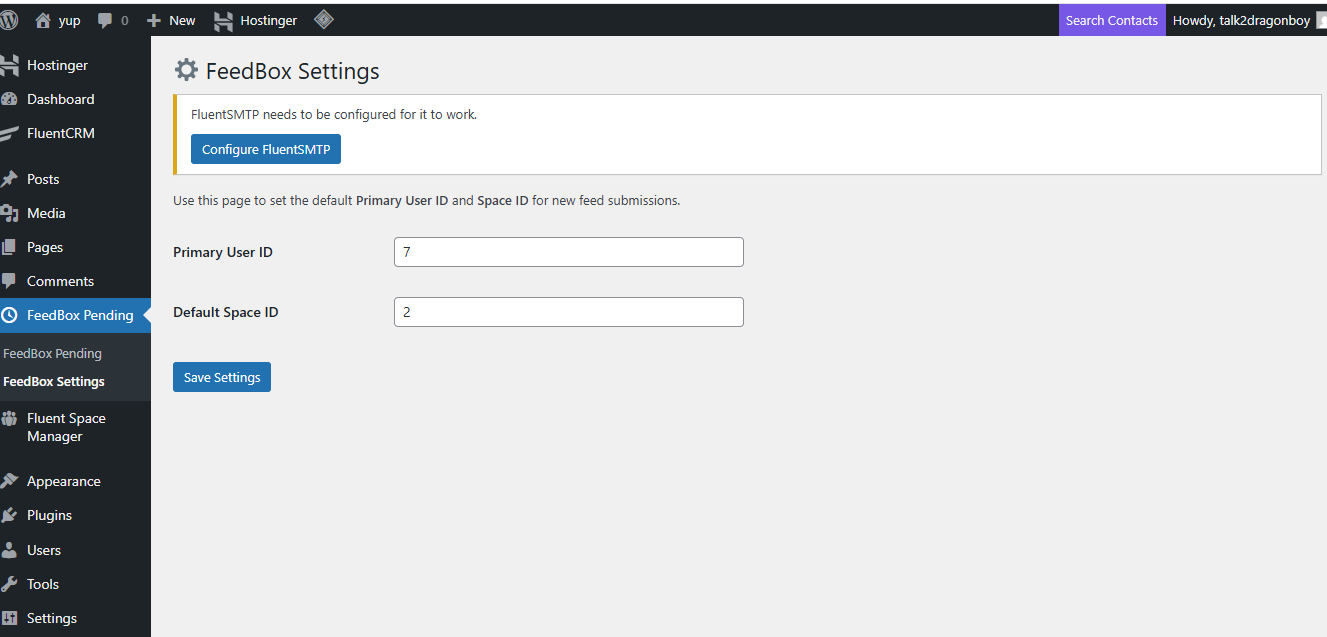Open FeedBox Settings submenu link
This screenshot has height=637, width=1327.
point(54,381)
